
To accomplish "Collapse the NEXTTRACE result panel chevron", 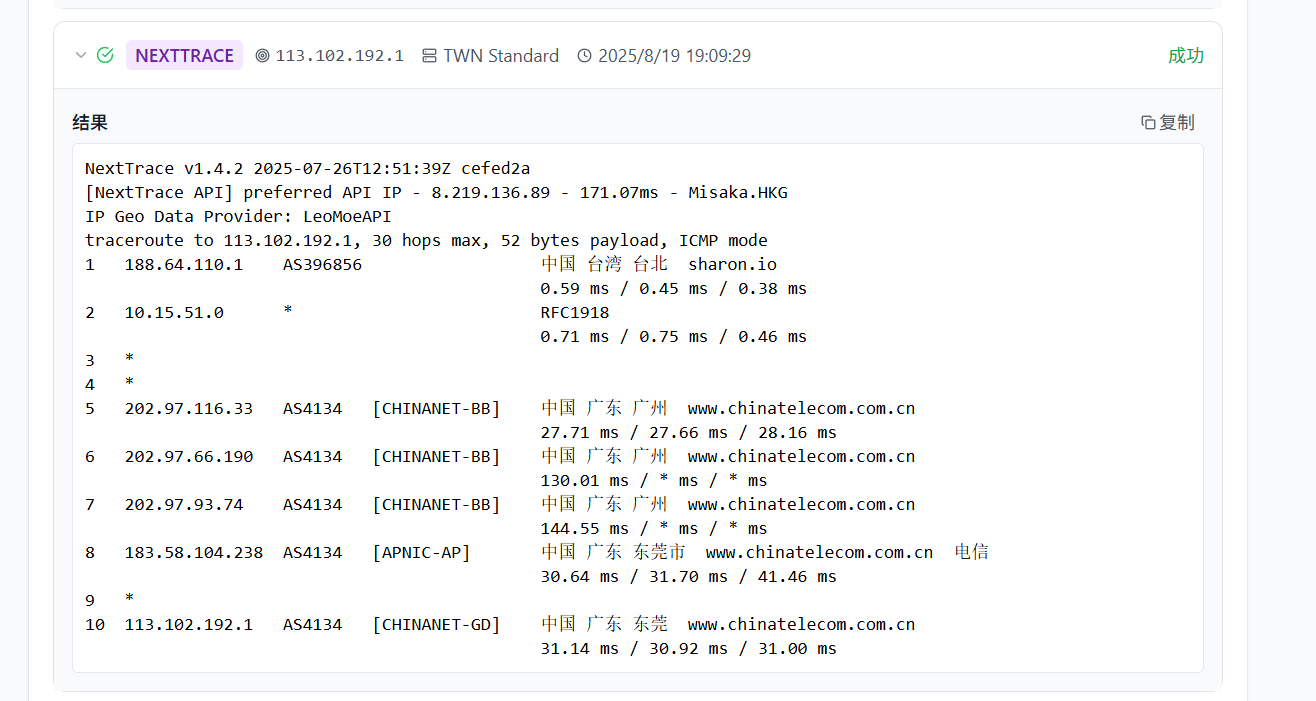I will click(81, 55).
